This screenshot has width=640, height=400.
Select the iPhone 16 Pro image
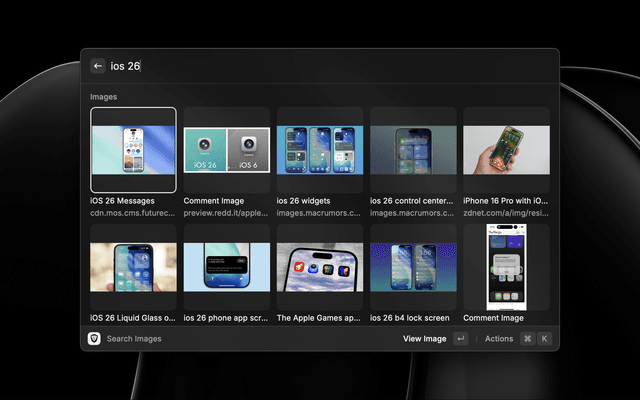coord(506,150)
